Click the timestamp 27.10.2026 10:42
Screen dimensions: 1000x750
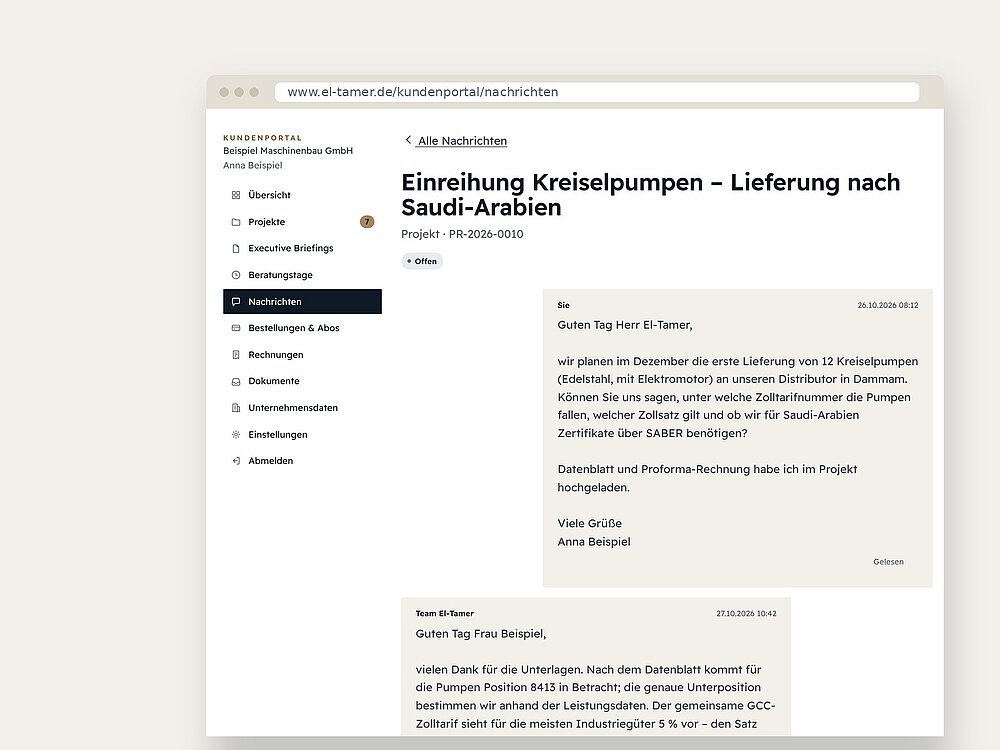[746, 614]
